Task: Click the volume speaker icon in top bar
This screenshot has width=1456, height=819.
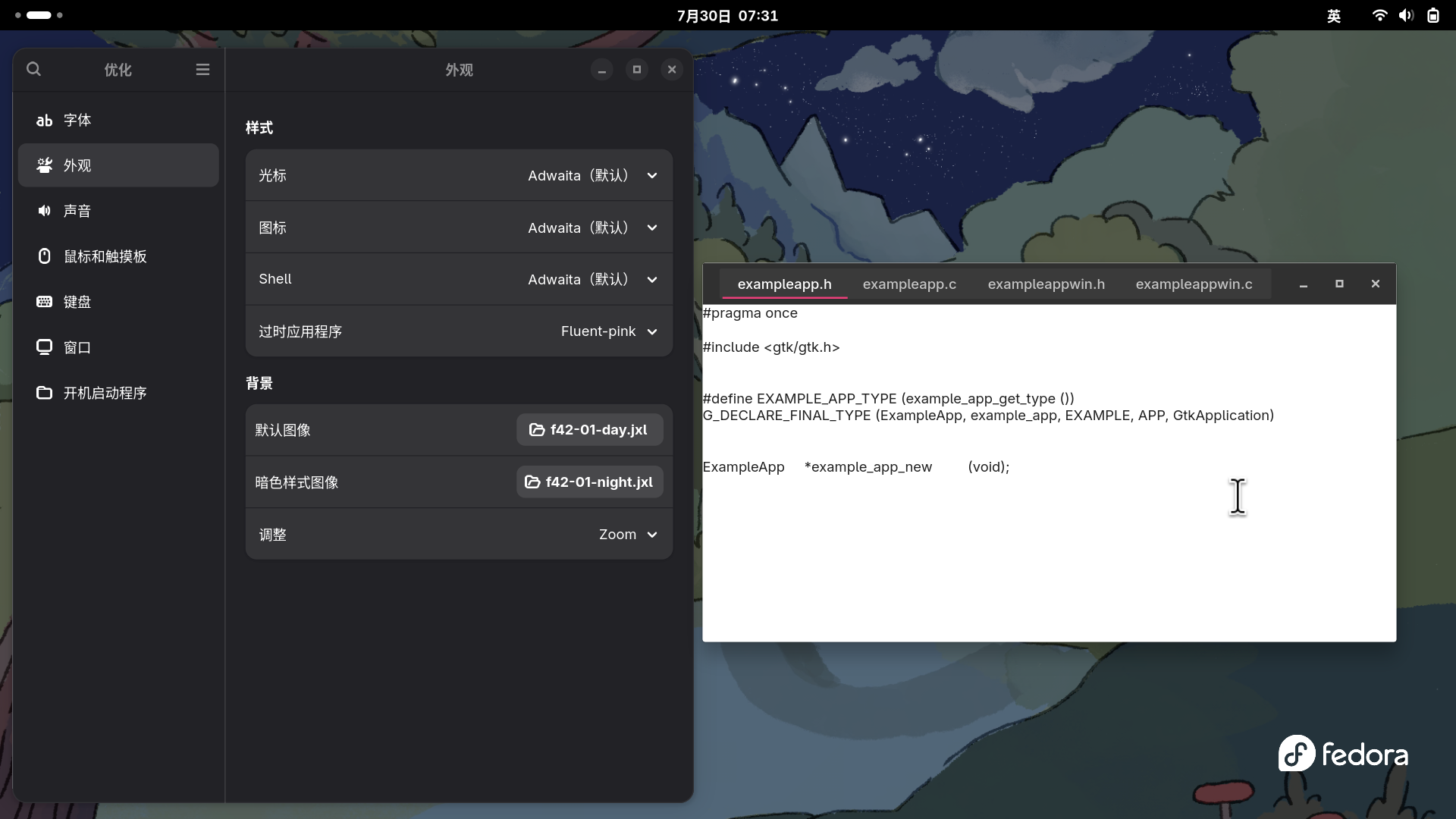Action: pyautogui.click(x=1406, y=15)
